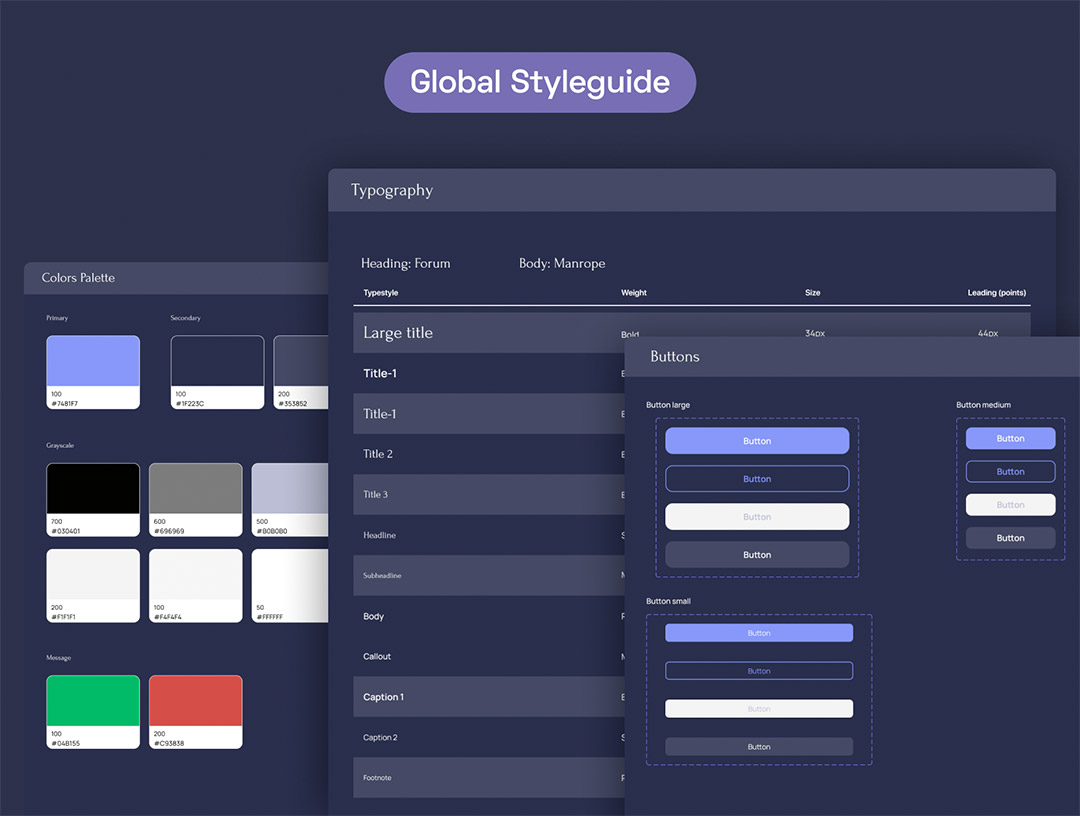This screenshot has width=1080, height=816.
Task: Click the Global Styleguide title pill
Action: tap(540, 82)
